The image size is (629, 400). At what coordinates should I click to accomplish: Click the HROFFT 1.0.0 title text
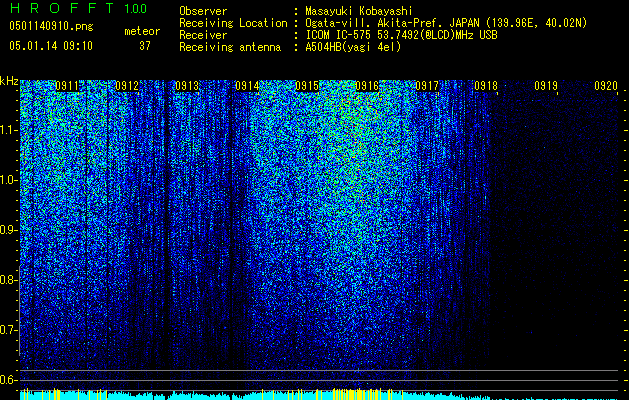[x=78, y=8]
